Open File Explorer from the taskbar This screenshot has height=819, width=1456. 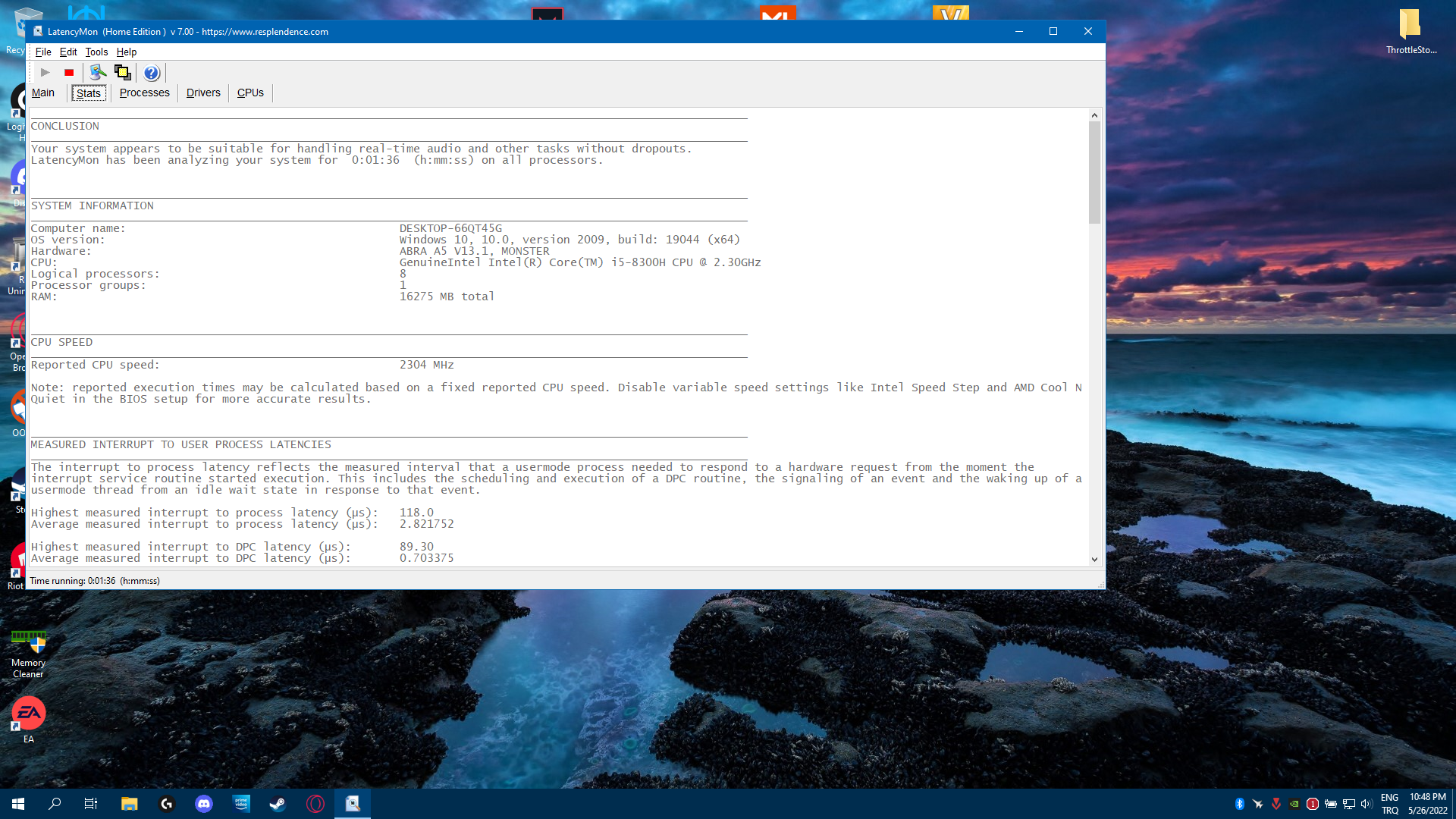(130, 804)
